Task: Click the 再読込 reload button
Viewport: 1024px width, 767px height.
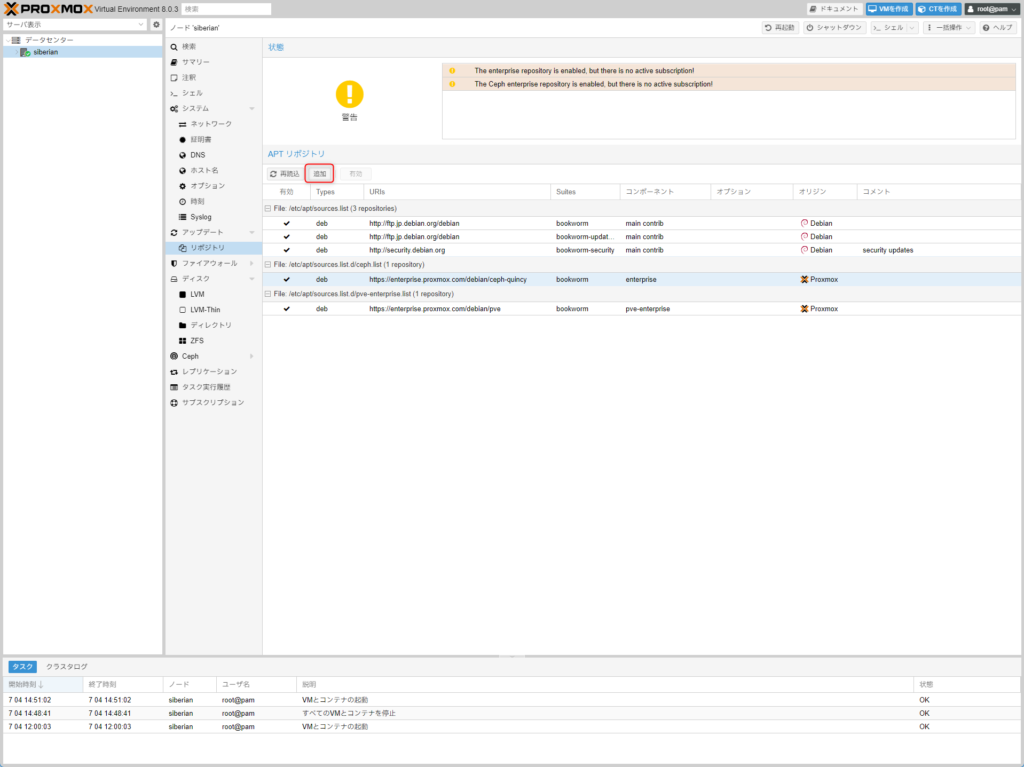Action: [x=285, y=174]
